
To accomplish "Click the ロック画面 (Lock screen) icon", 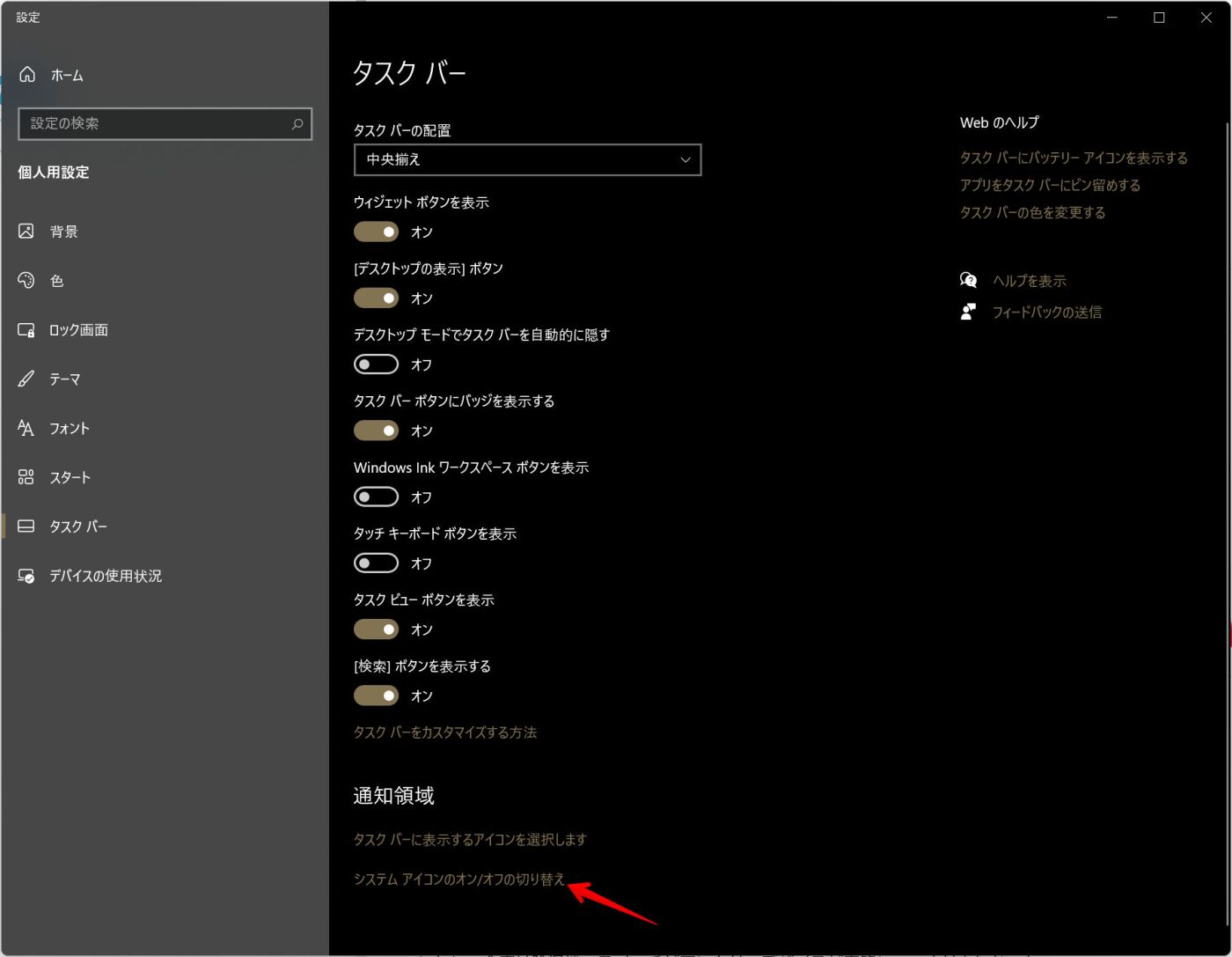I will [x=26, y=330].
